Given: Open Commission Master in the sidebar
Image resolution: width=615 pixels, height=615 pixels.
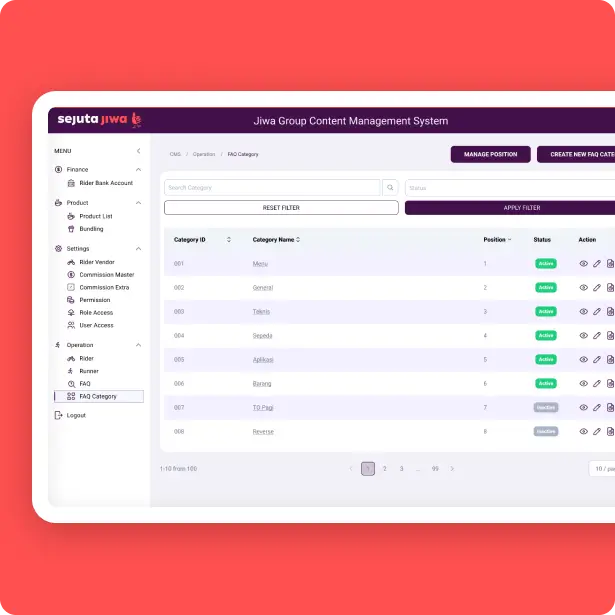Looking at the screenshot, I should pos(106,275).
